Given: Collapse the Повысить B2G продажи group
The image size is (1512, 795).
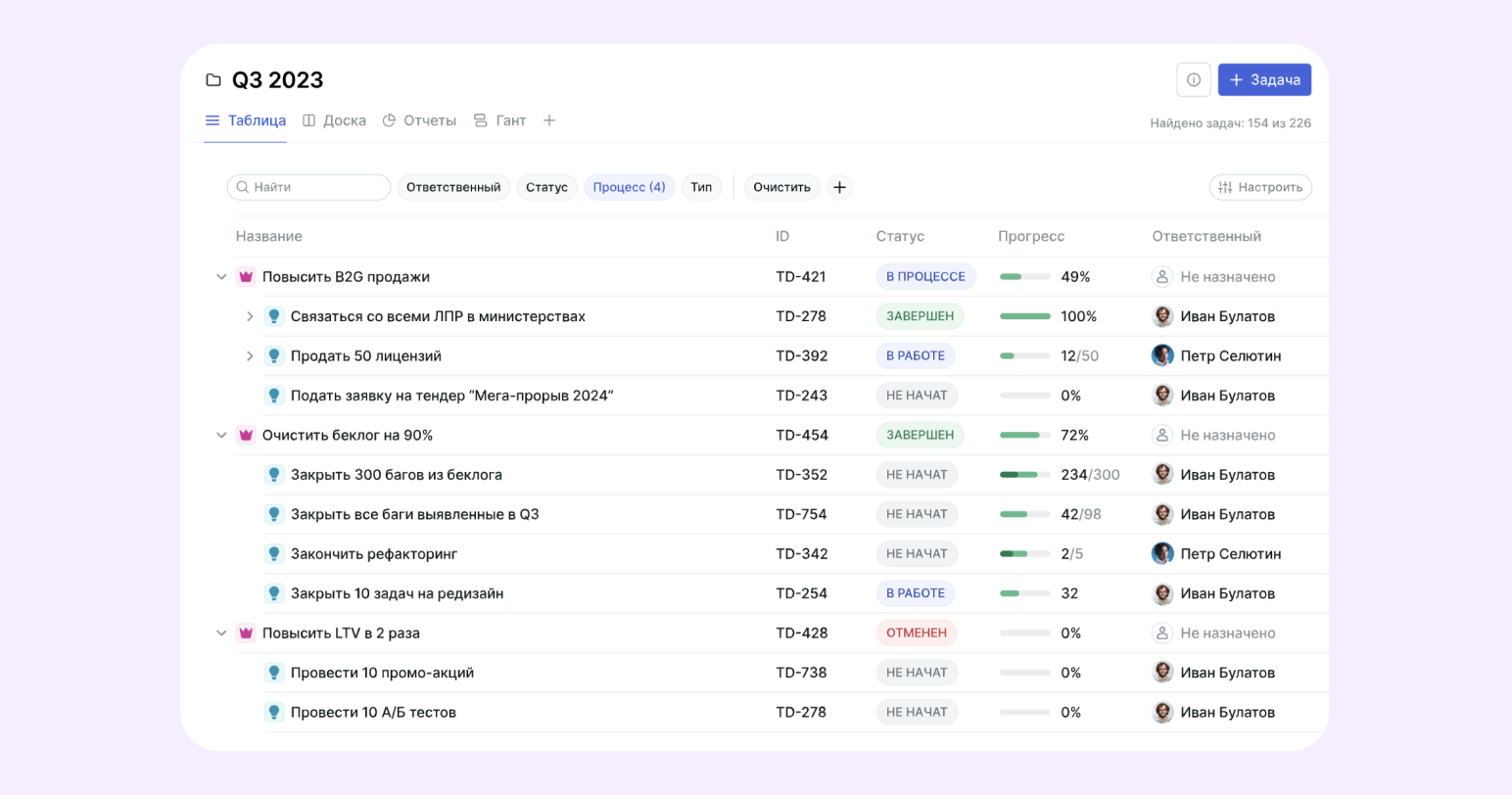Looking at the screenshot, I should [221, 277].
